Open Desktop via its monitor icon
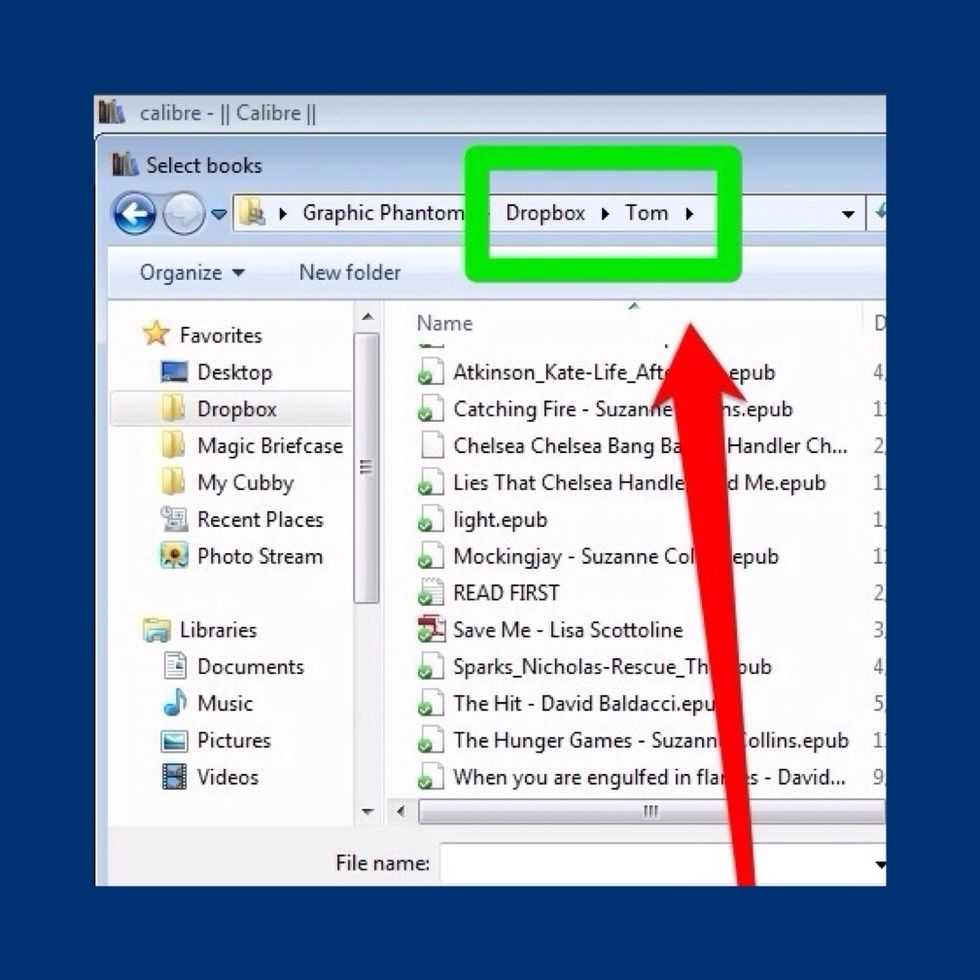Screen dimensions: 980x980 [x=174, y=372]
